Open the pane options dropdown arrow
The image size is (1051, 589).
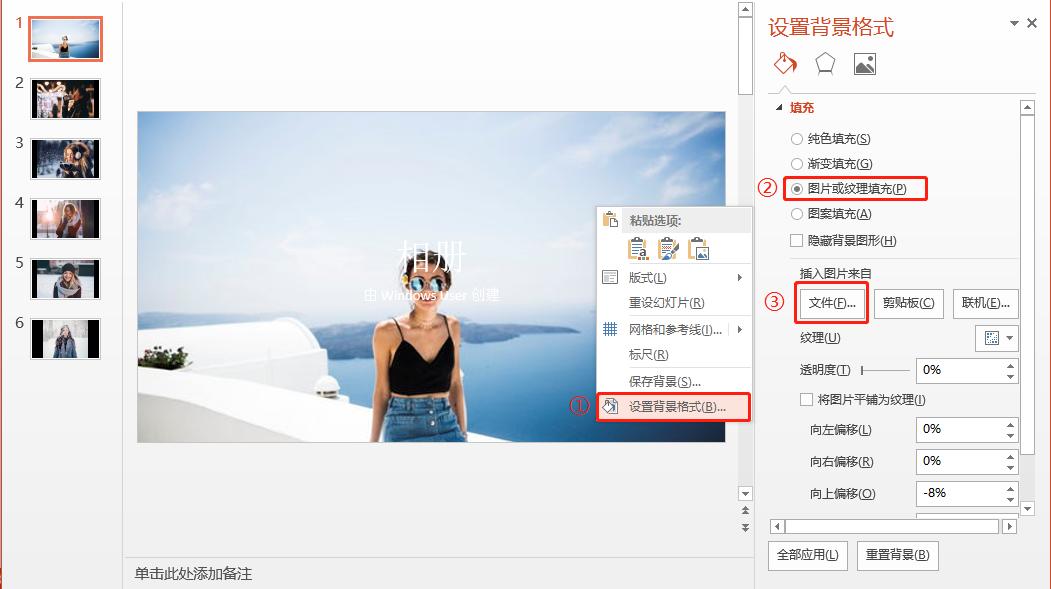[1014, 23]
